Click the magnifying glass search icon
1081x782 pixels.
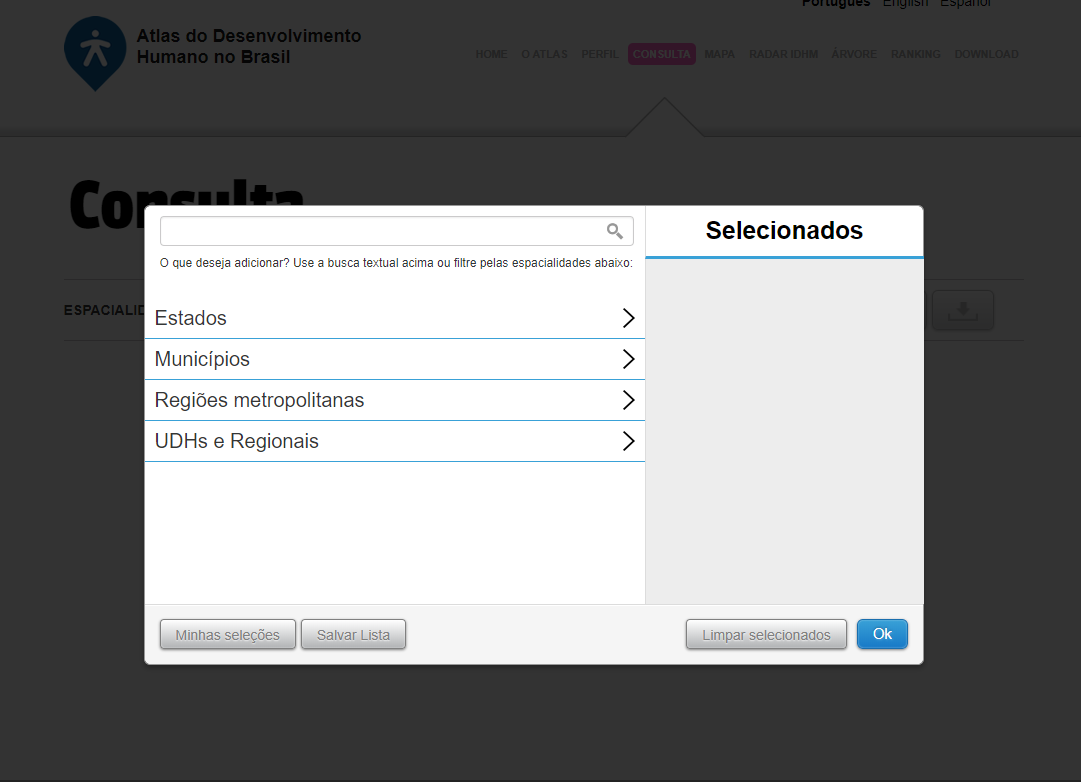coord(615,231)
